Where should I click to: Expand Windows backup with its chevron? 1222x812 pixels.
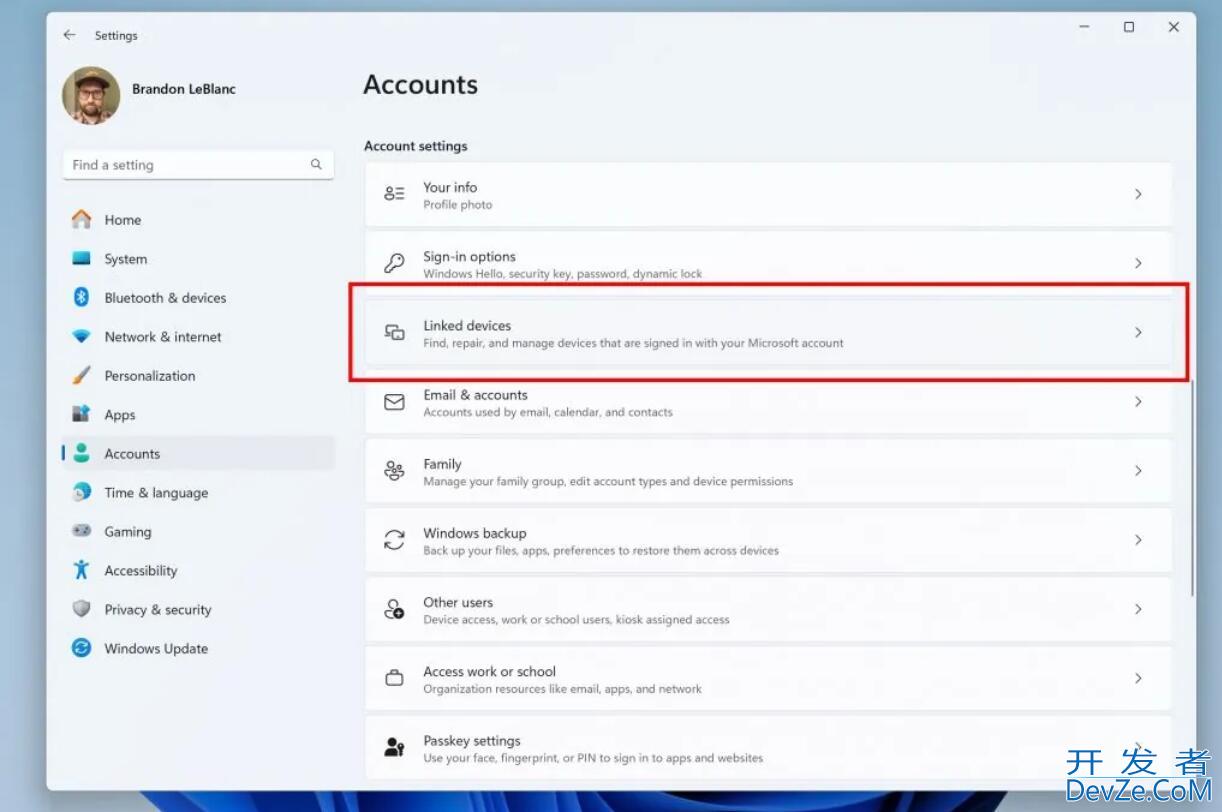pyautogui.click(x=1138, y=540)
